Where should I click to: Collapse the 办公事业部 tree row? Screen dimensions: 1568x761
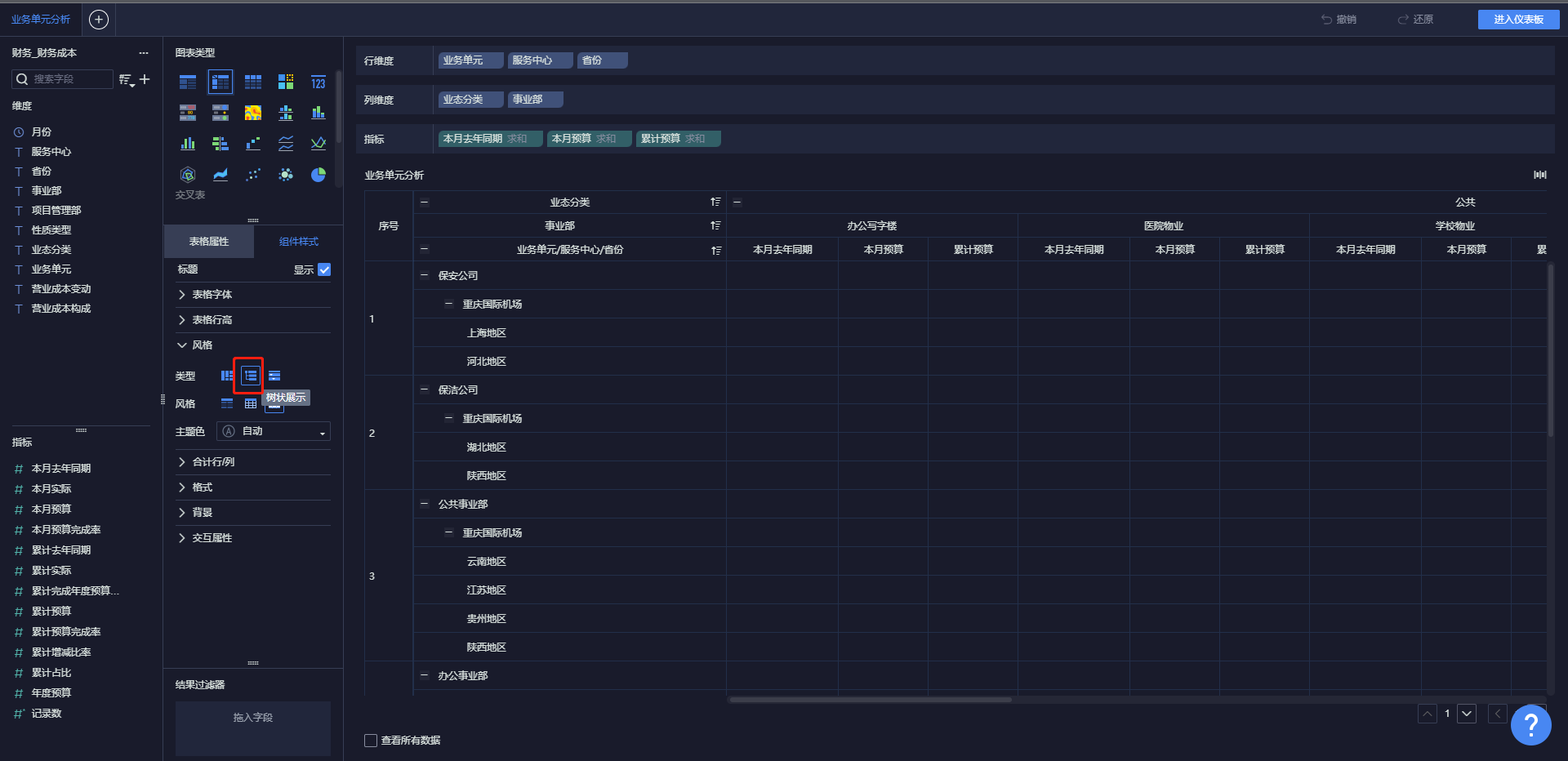pos(424,675)
